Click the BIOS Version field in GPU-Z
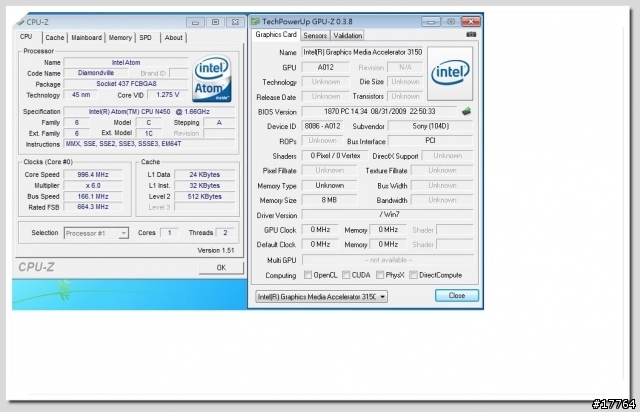640x412 pixels. 379,111
